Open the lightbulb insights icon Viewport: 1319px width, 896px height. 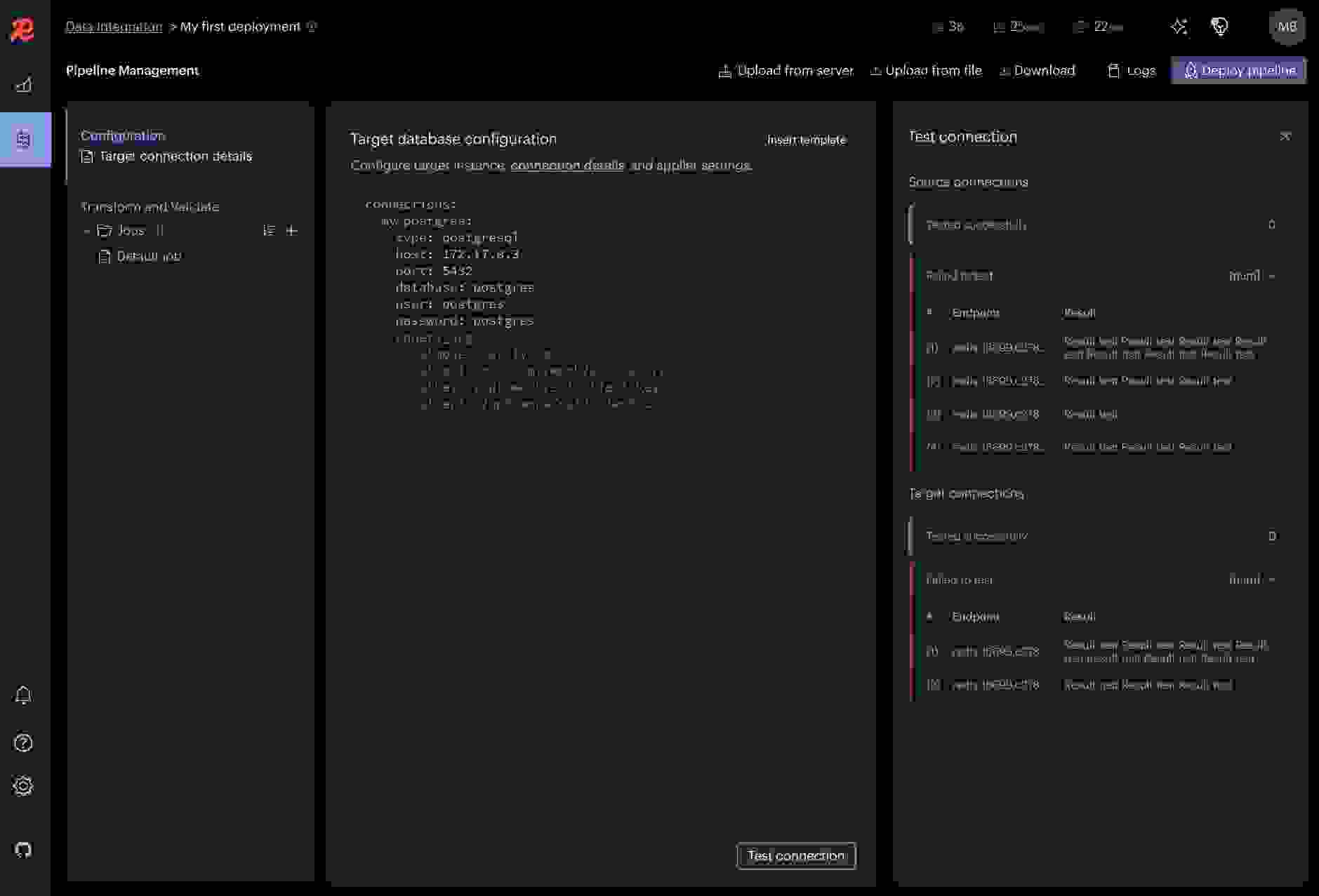pyautogui.click(x=1220, y=27)
